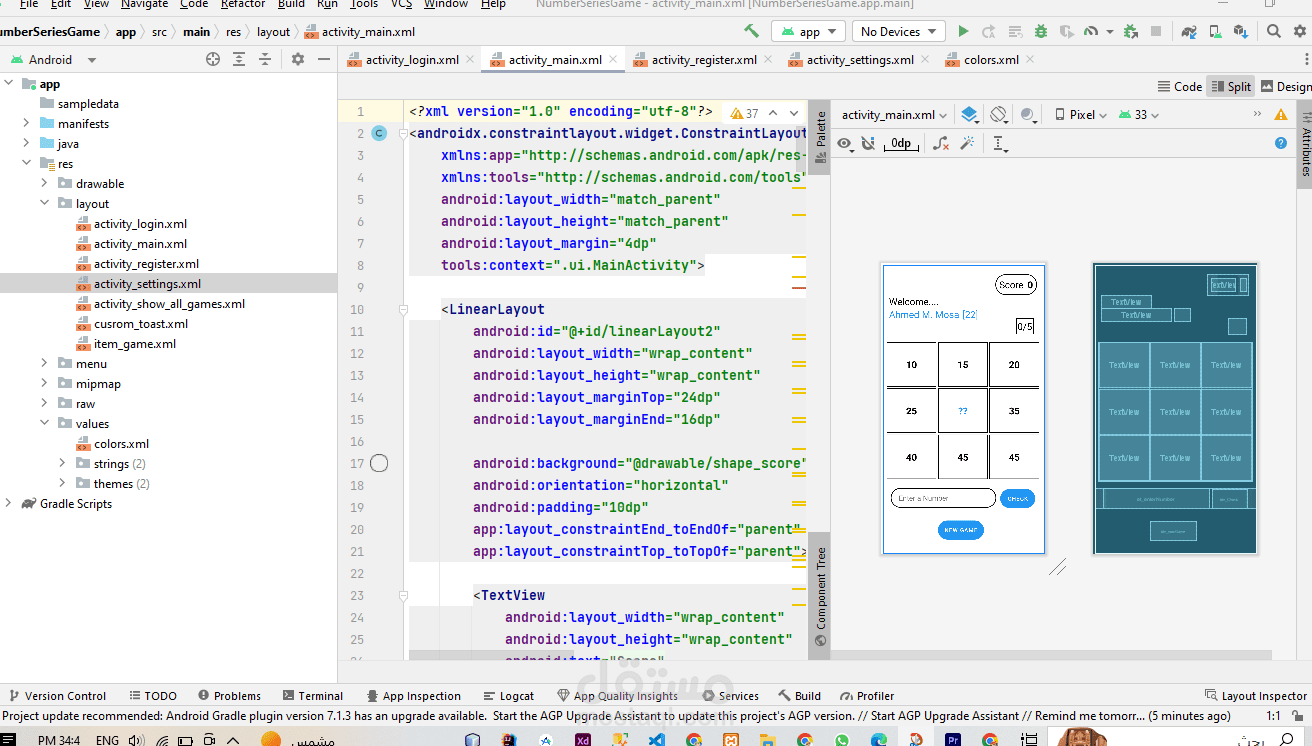The image size is (1312, 746).
Task: Open Project panel options gear
Action: (x=297, y=60)
